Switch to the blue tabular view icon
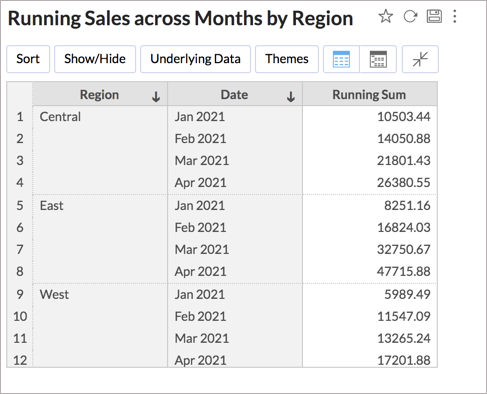Viewport: 487px width, 394px height. click(x=341, y=59)
